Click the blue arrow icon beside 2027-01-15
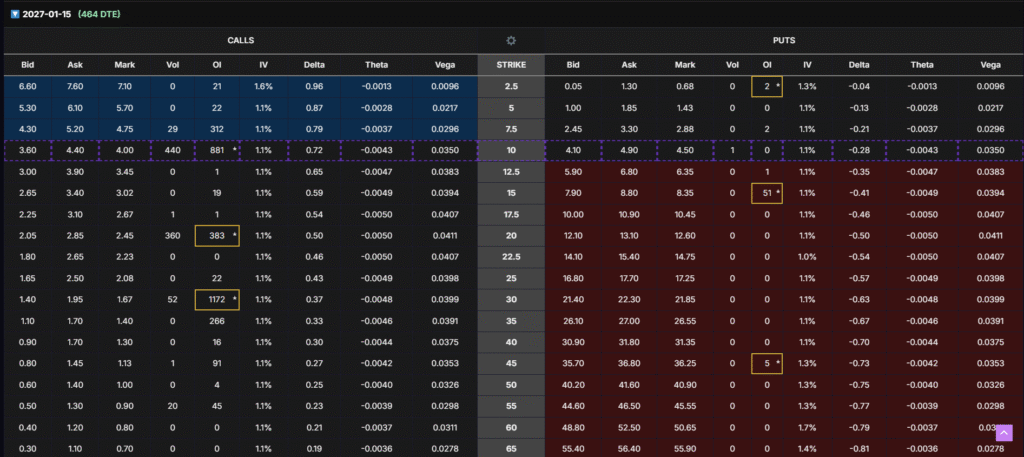The width and height of the screenshot is (1024, 457). pos(13,14)
